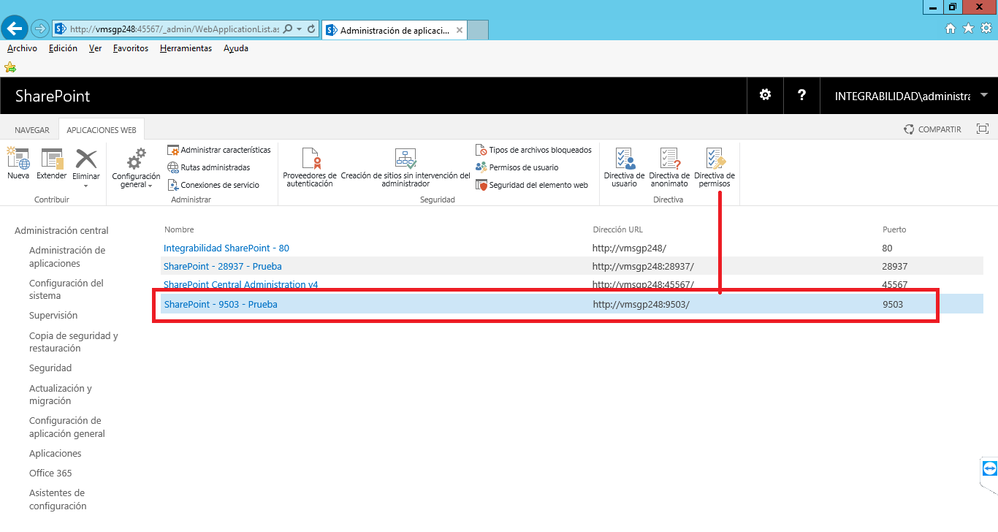The width and height of the screenshot is (998, 532).
Task: Click the Extender ribbon icon
Action: coord(52,159)
